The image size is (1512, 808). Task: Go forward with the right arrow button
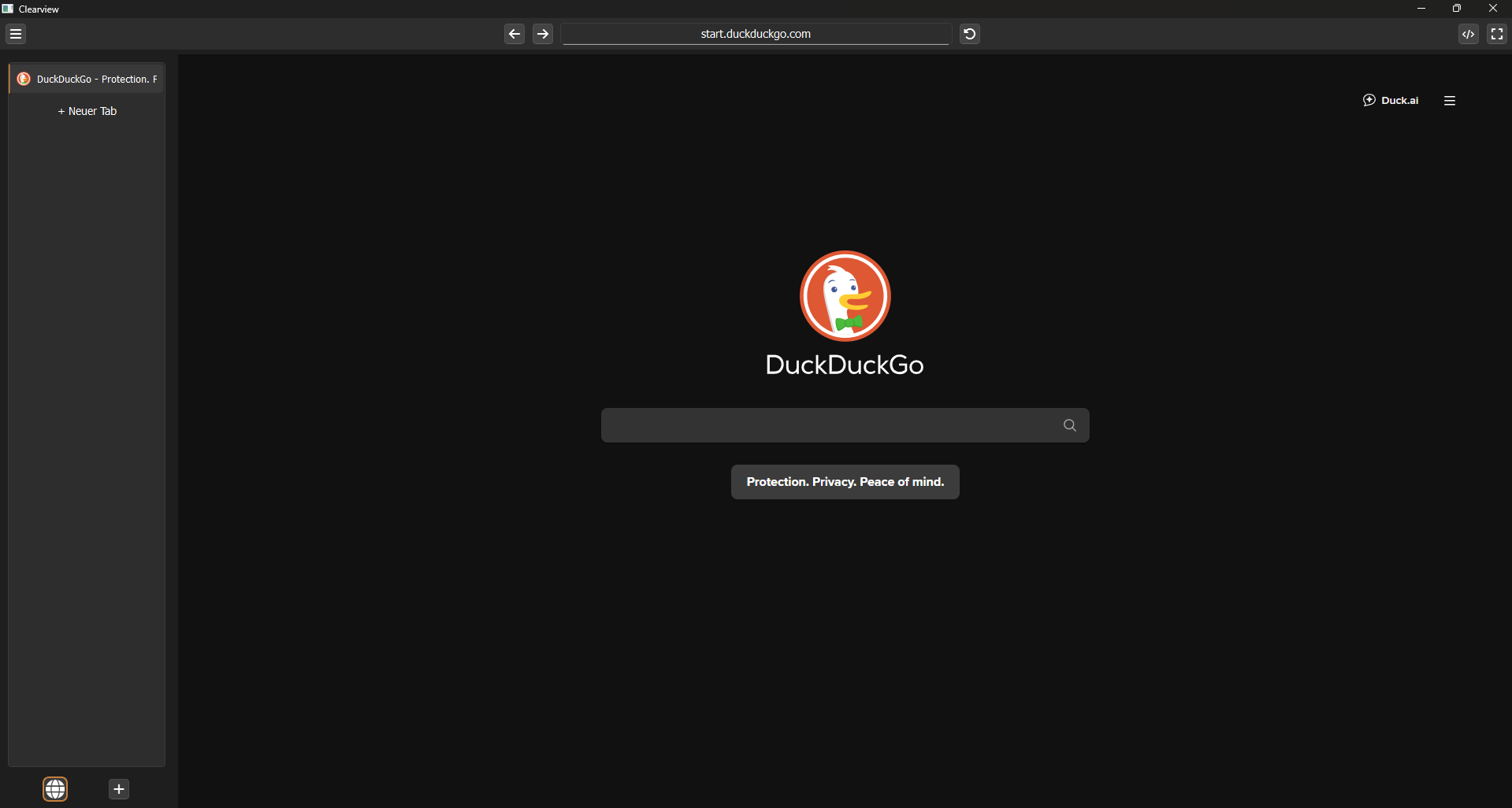click(543, 34)
